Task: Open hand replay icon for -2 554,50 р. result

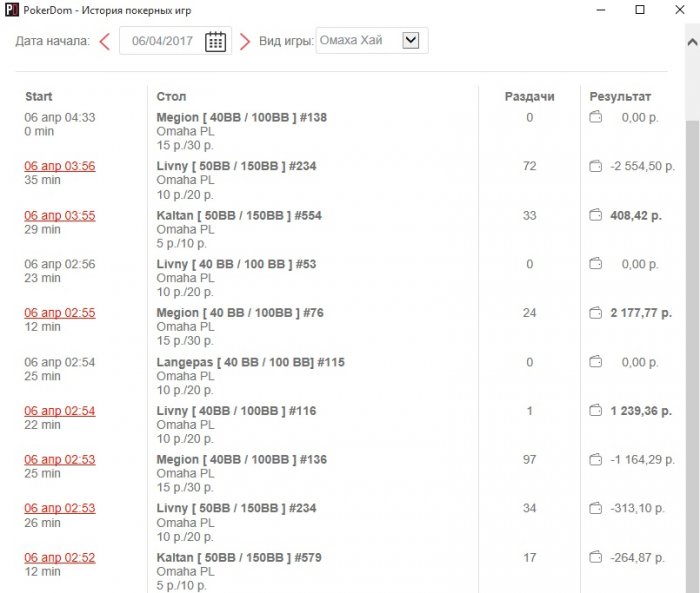Action: 596,166
